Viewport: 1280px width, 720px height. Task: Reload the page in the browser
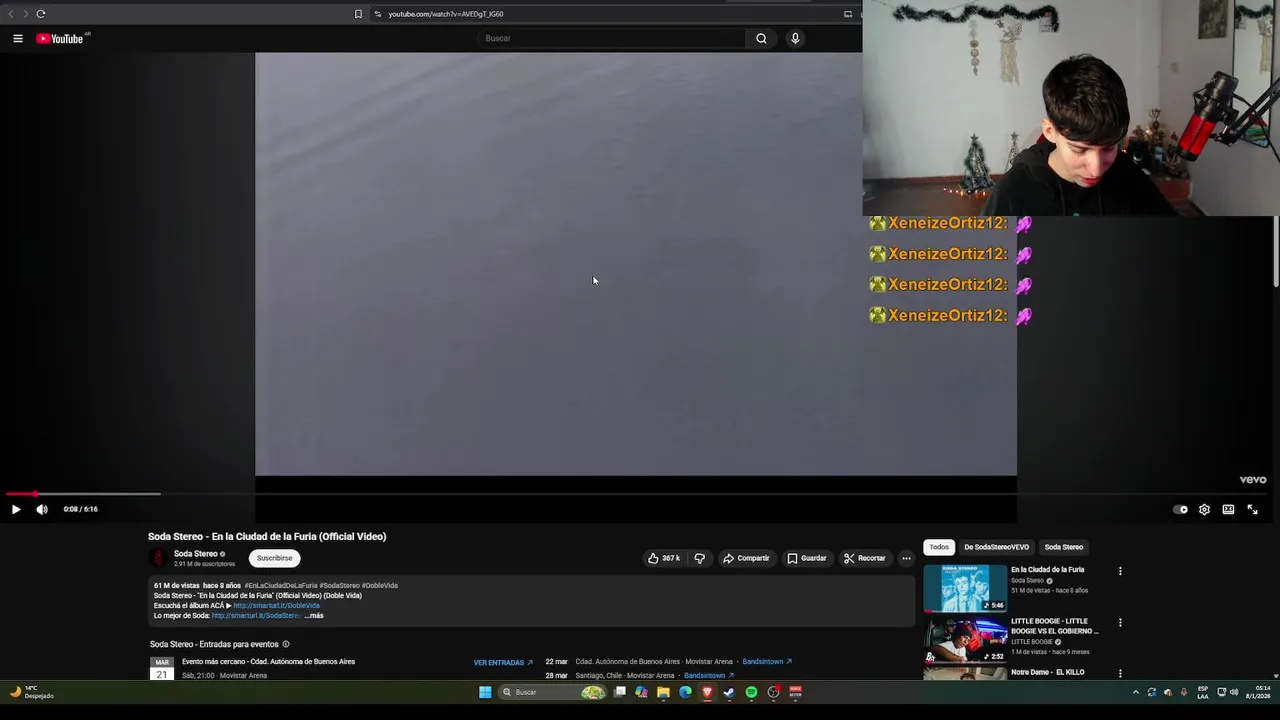(41, 14)
